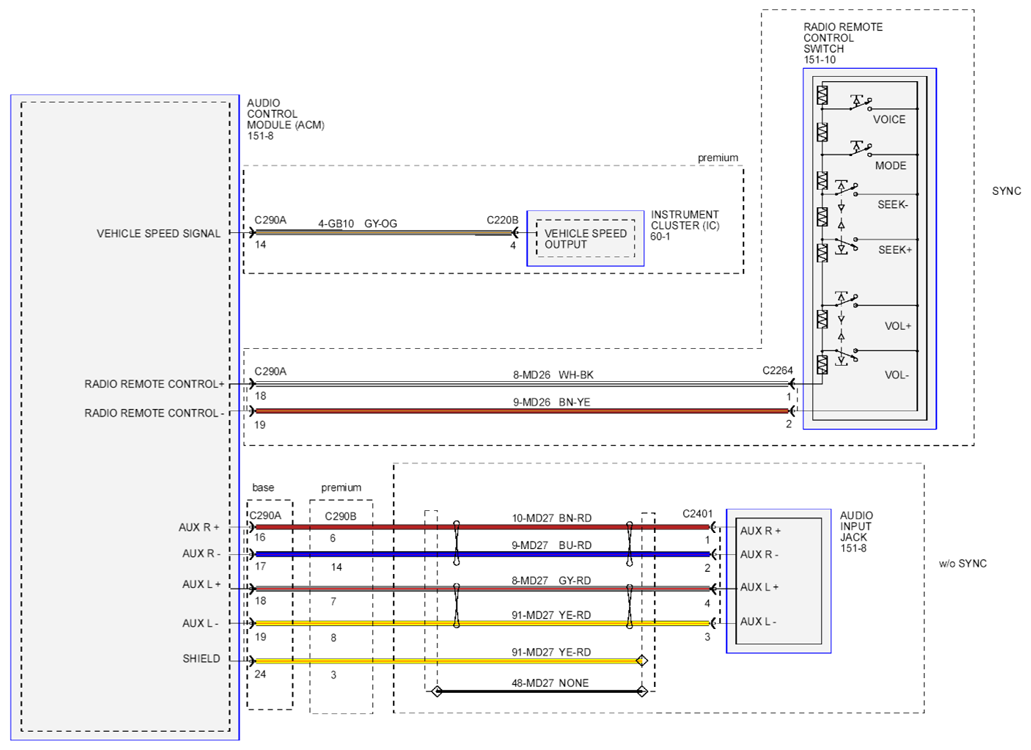This screenshot has width=1031, height=750.
Task: Click the VEHICLE SPEED SIGNAL pin label
Action: [x=158, y=233]
